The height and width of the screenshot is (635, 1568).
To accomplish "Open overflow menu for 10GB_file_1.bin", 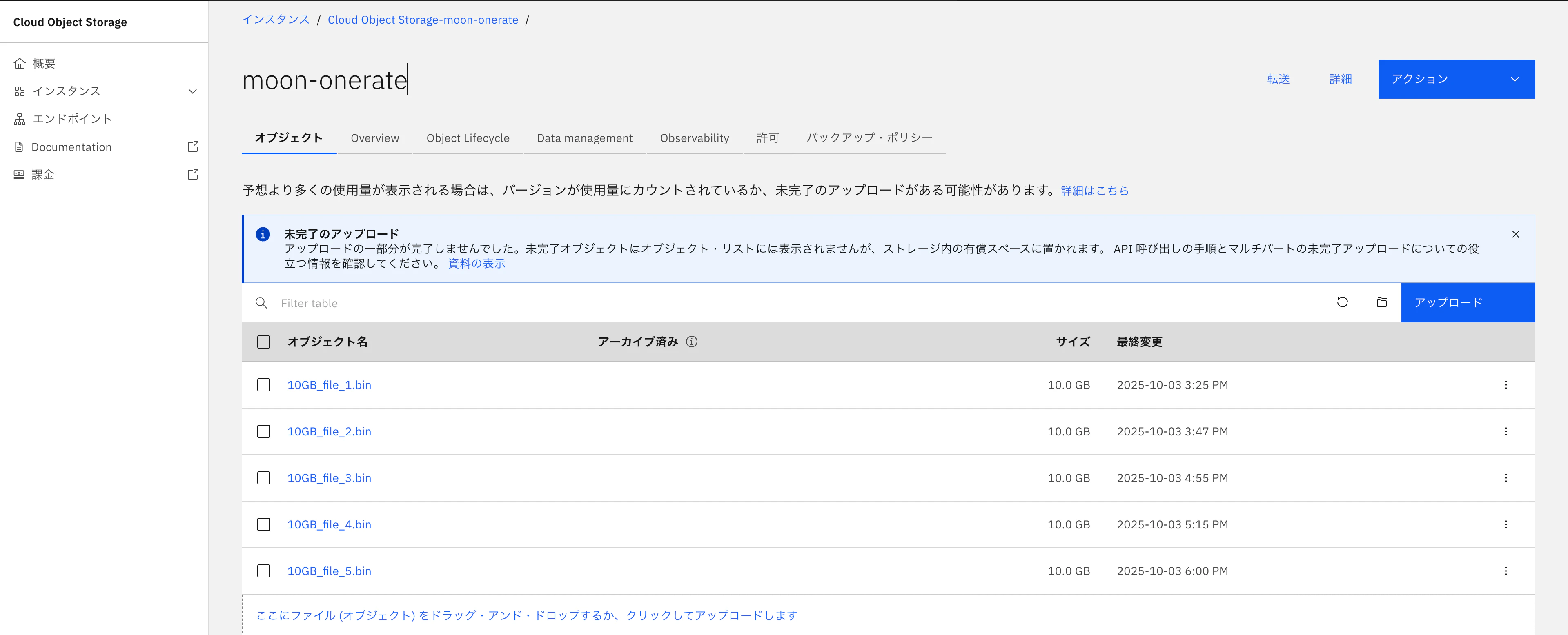I will 1506,385.
